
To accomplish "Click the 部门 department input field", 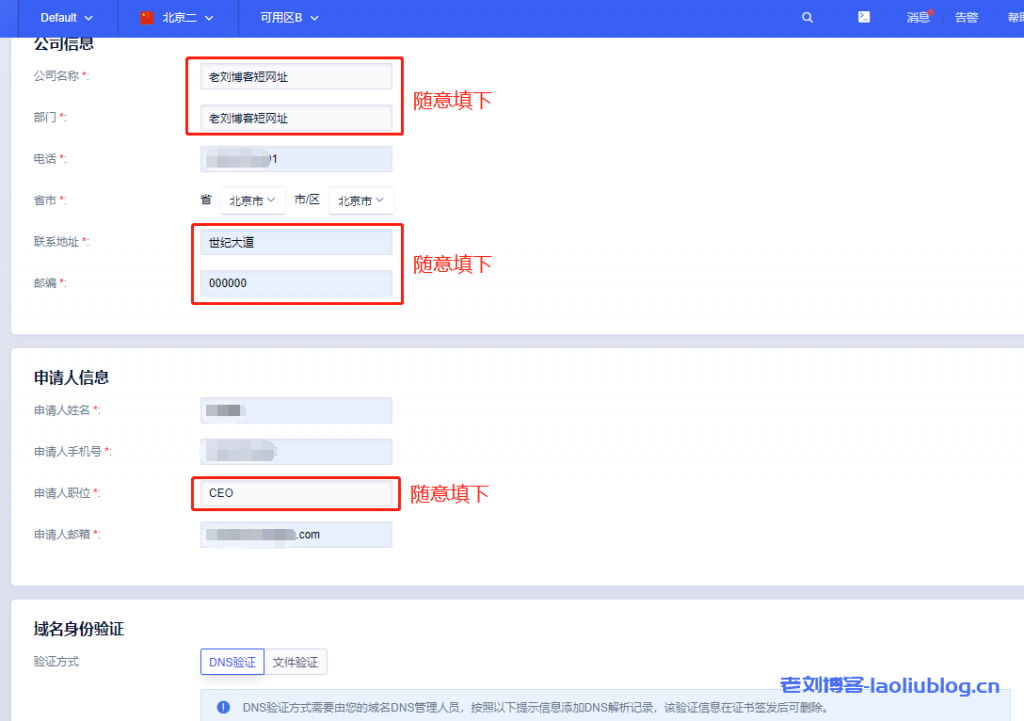I will click(x=296, y=118).
